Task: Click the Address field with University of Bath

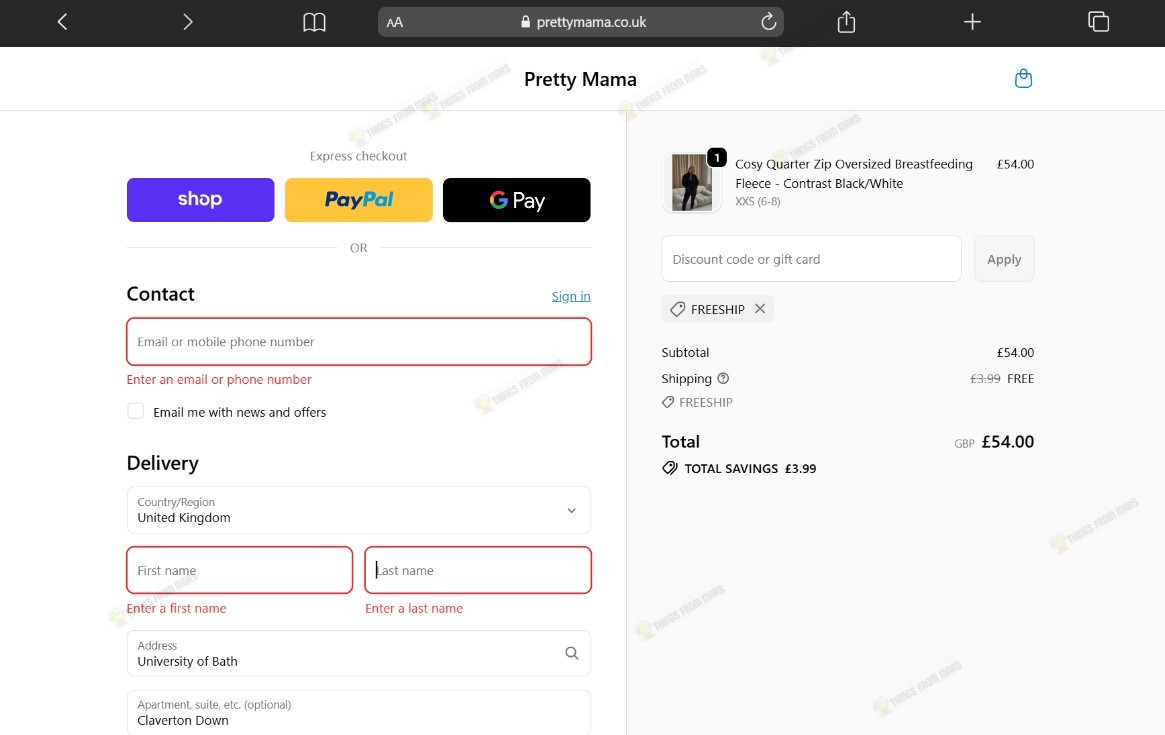Action: pos(359,653)
